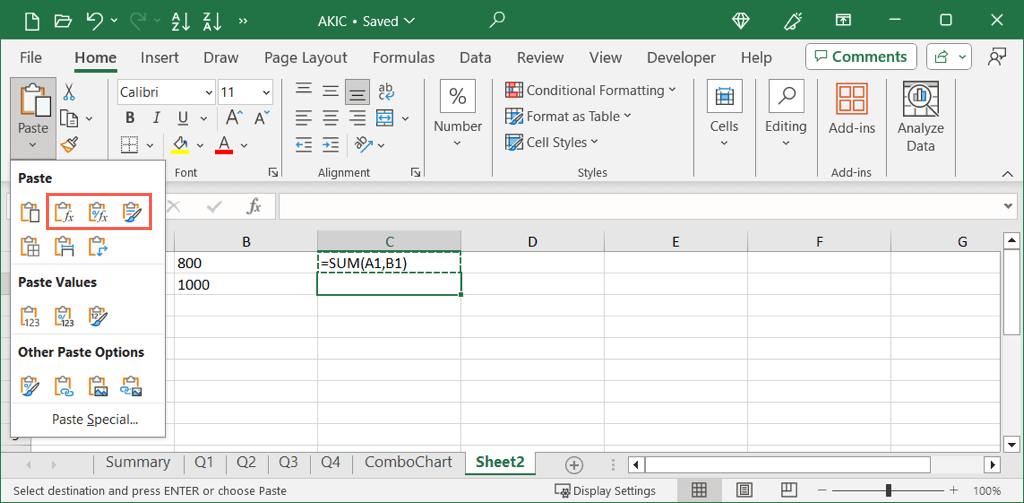Sort descending Z to A
The image size is (1024, 503).
click(212, 21)
